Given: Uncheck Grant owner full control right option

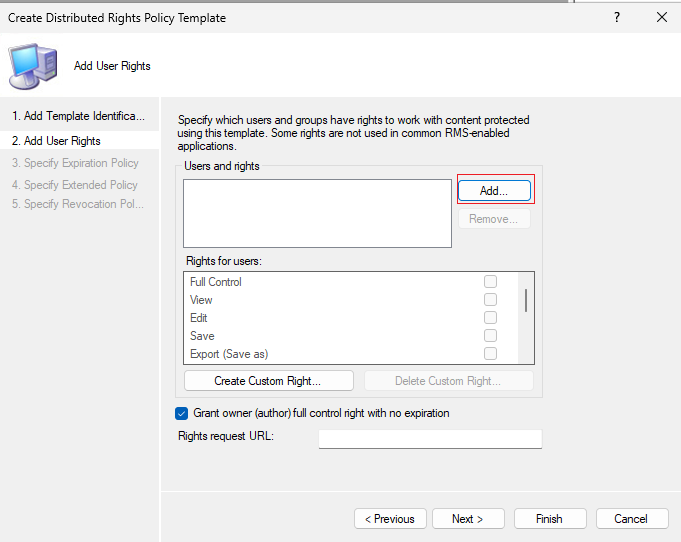Looking at the screenshot, I should 182,413.
